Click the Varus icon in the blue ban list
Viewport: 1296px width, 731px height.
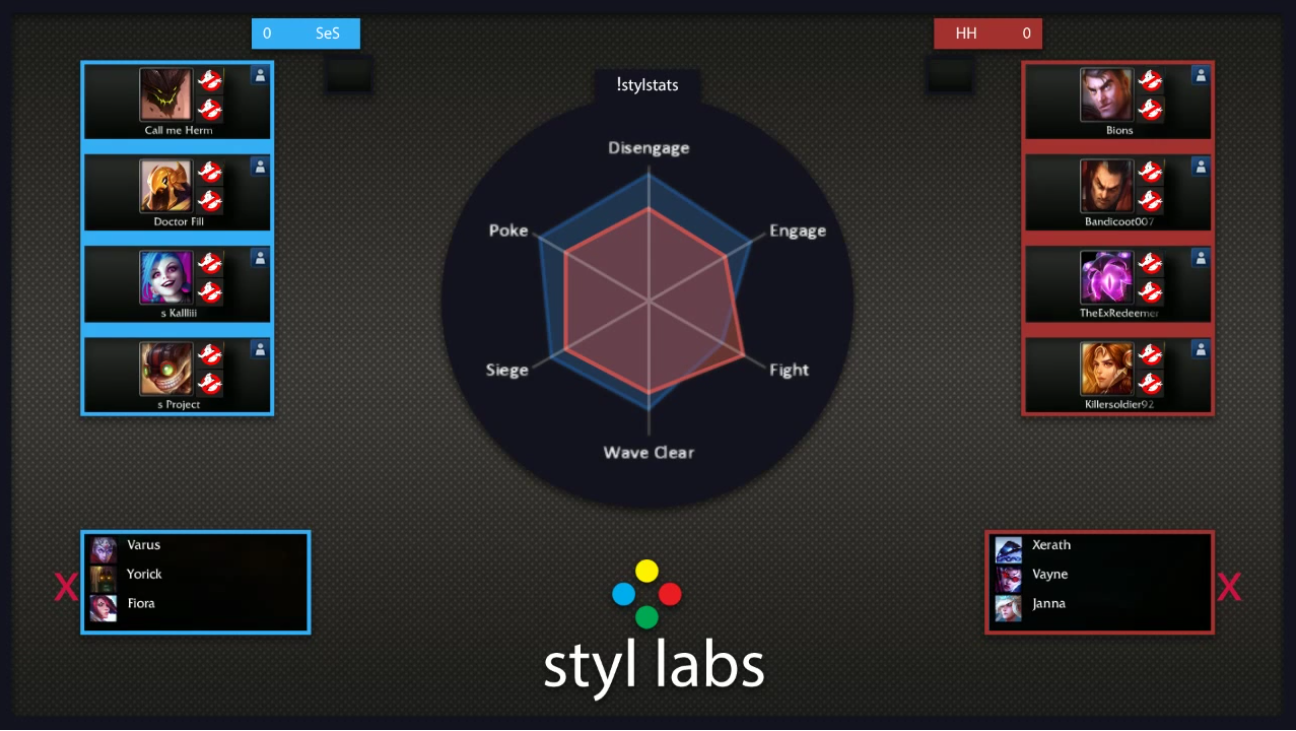point(103,545)
